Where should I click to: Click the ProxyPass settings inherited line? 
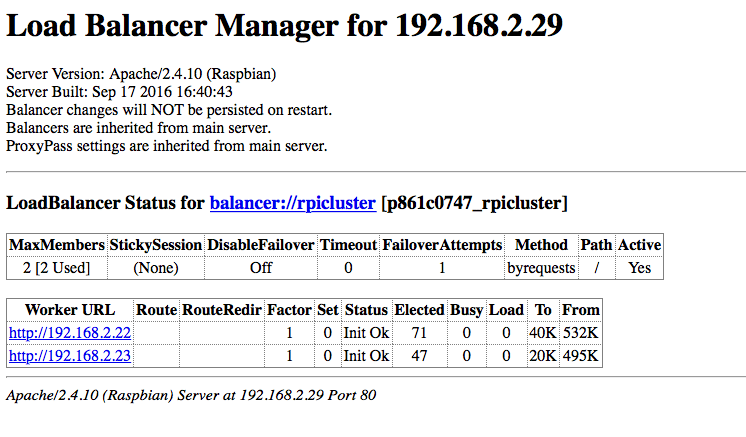click(x=167, y=146)
